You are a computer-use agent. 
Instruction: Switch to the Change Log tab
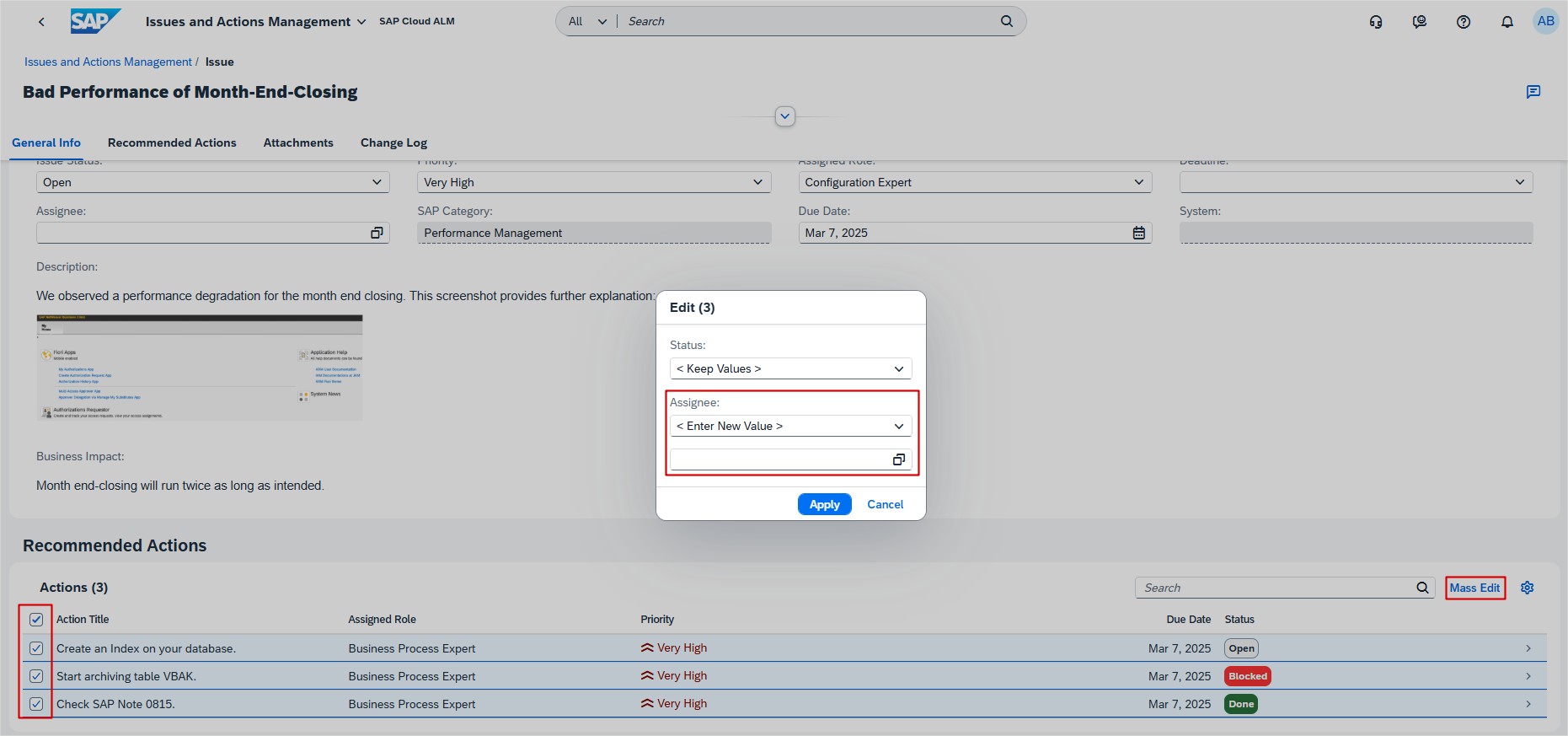click(393, 142)
